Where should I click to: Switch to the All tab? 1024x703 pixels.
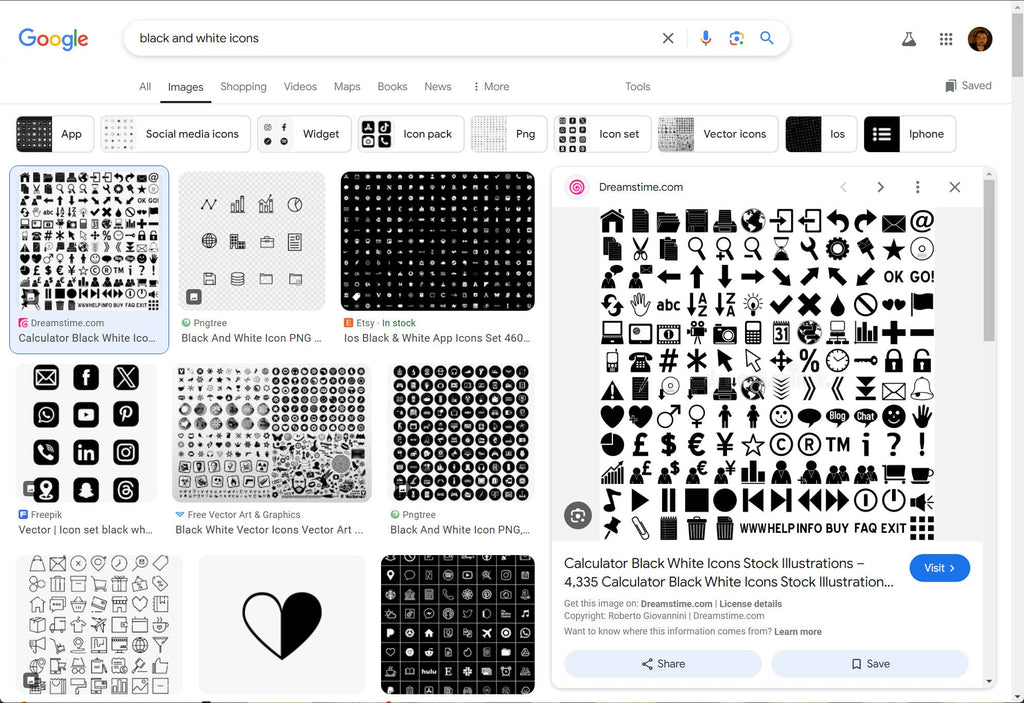[x=145, y=86]
